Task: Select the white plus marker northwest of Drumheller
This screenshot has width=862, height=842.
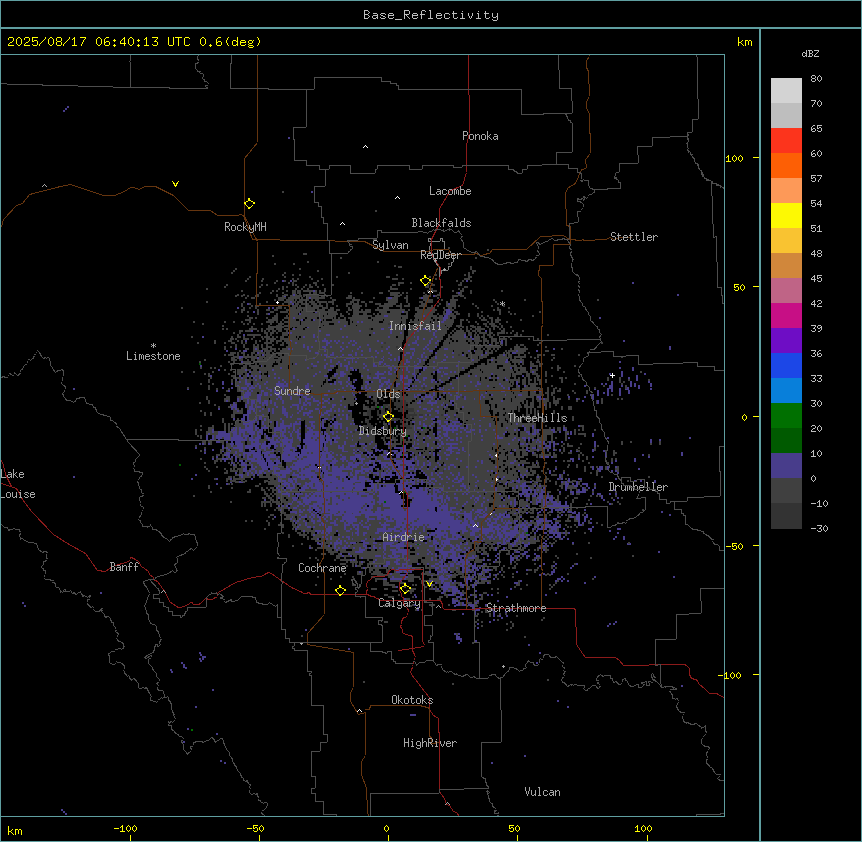Action: (x=612, y=375)
